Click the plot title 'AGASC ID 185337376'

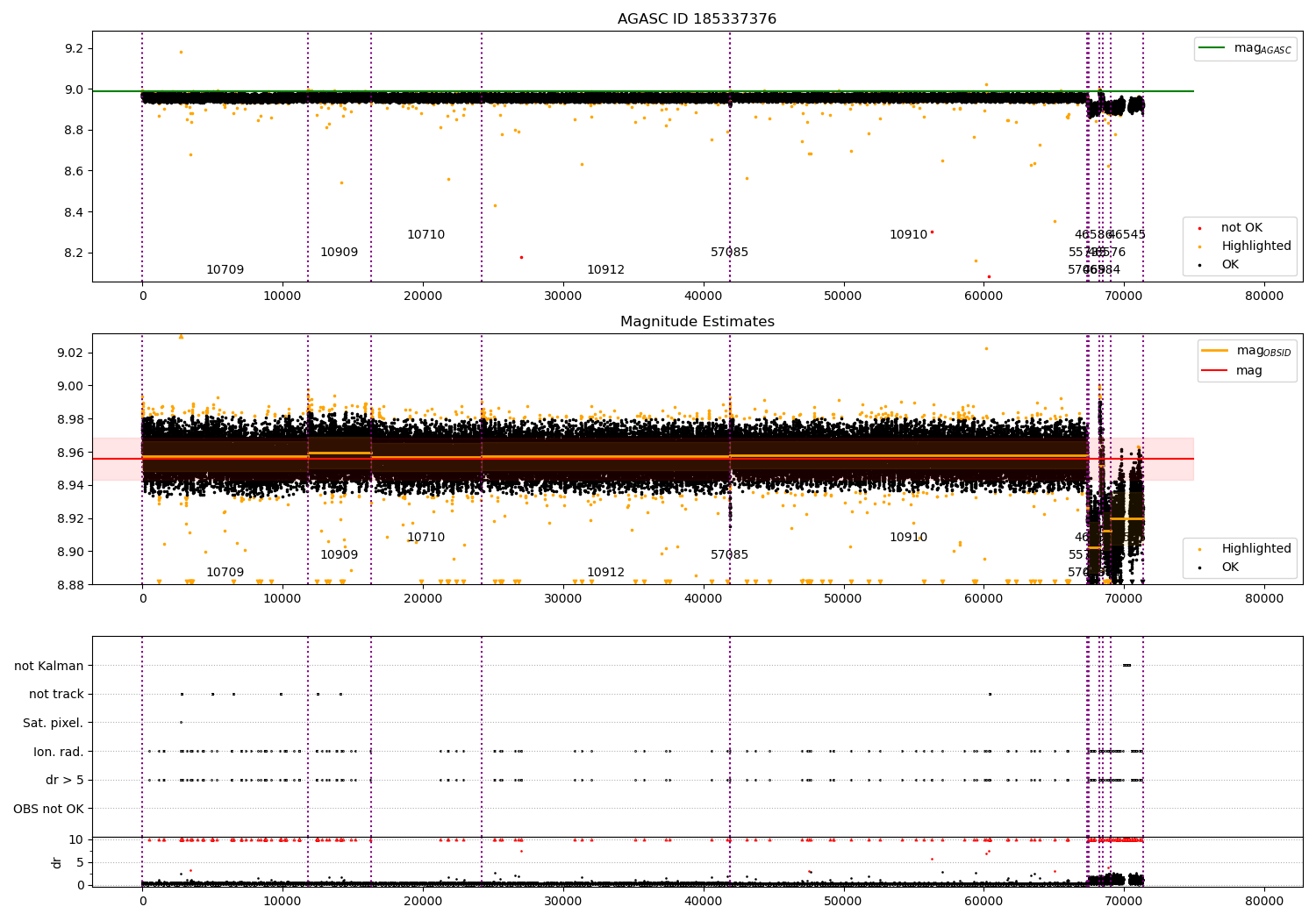coord(697,19)
